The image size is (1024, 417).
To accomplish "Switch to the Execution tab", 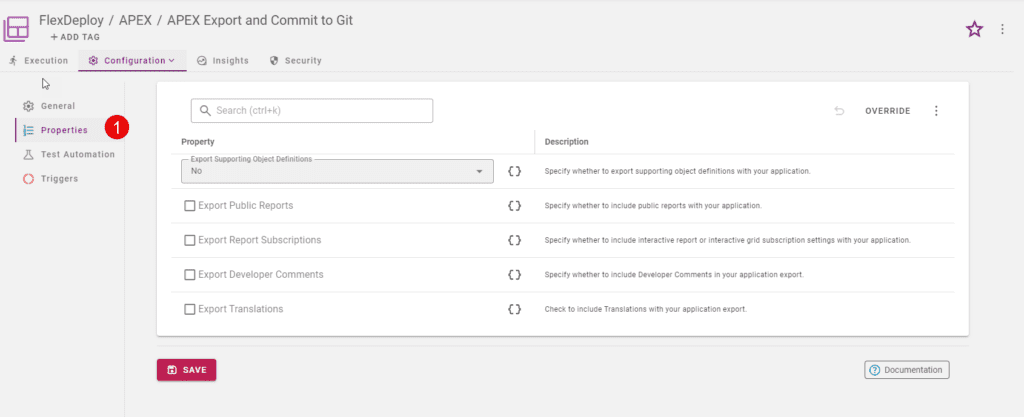I will [39, 61].
